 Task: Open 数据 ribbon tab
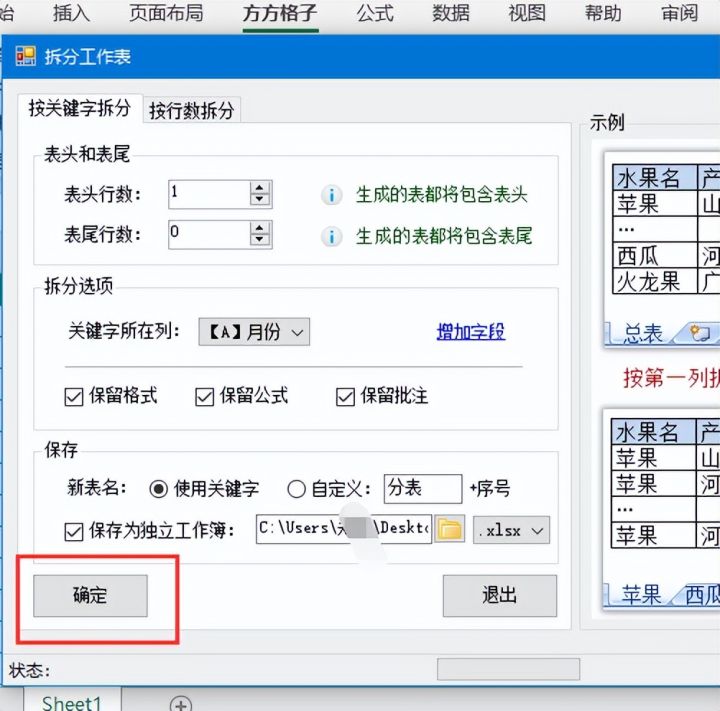click(451, 13)
